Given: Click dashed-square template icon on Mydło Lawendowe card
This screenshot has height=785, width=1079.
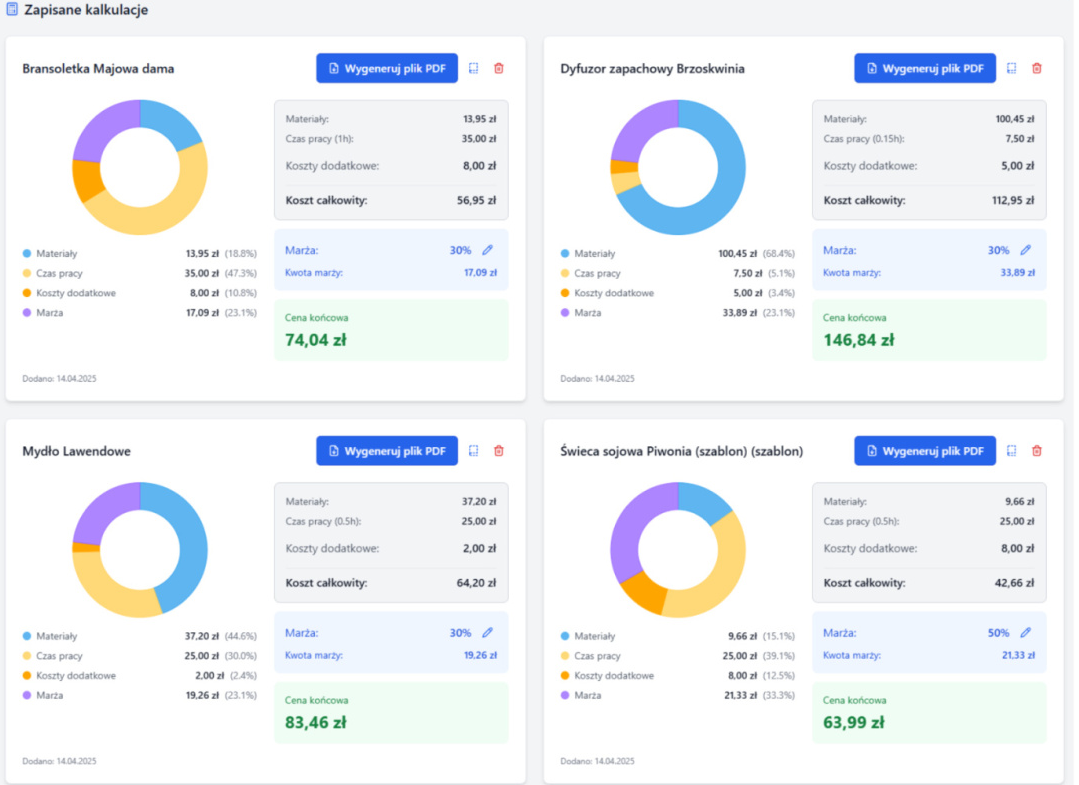Looking at the screenshot, I should [474, 451].
